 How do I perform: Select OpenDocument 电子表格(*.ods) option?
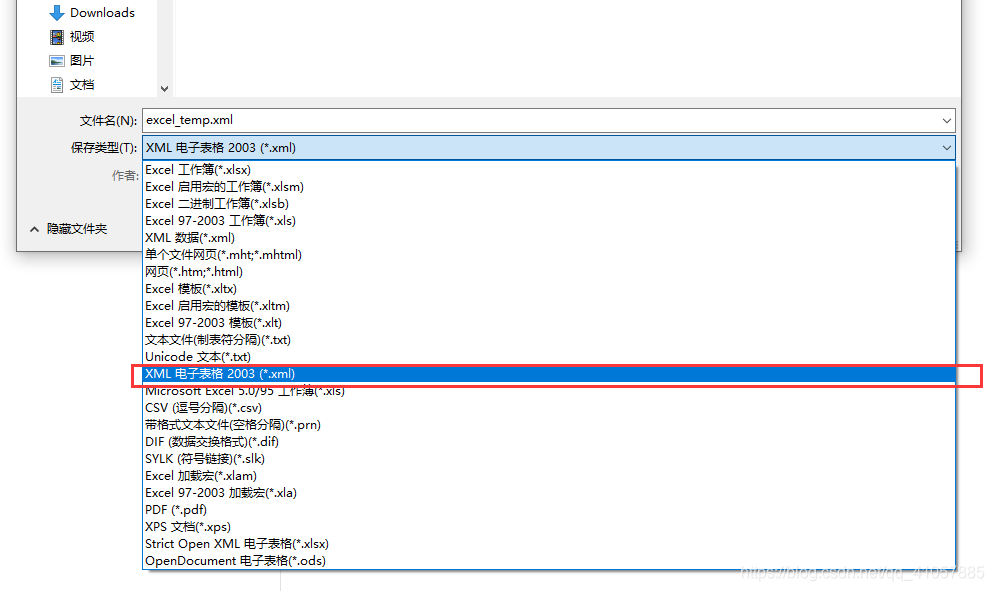(549, 561)
